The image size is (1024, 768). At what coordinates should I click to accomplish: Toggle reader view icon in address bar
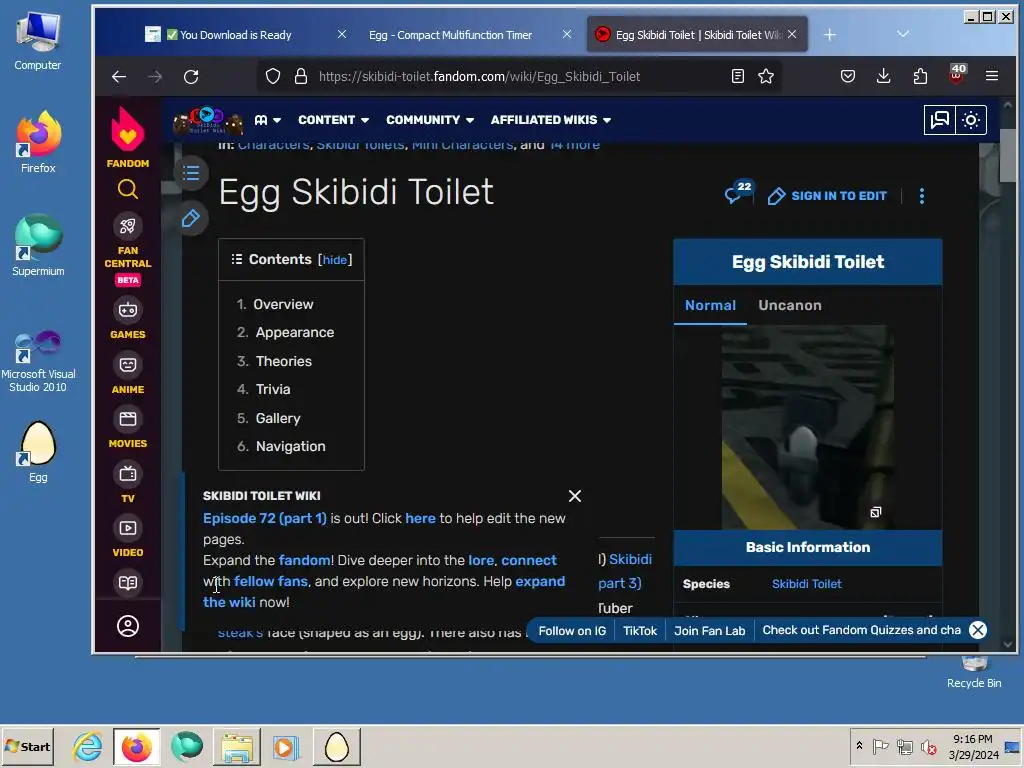737,76
